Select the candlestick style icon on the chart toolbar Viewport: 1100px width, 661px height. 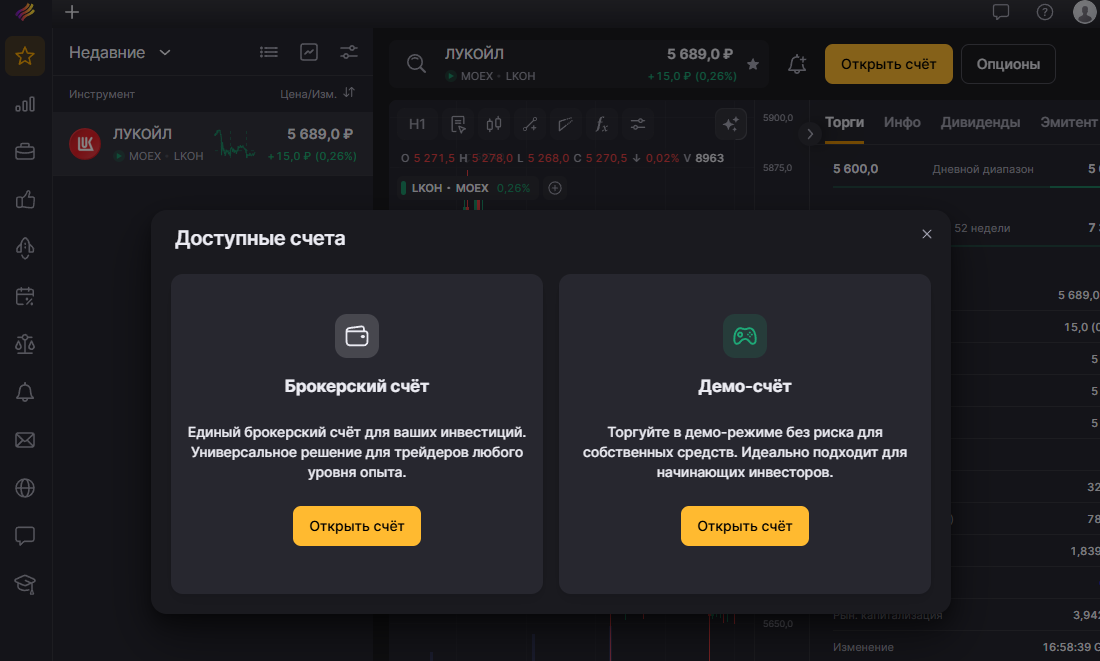pyautogui.click(x=493, y=124)
